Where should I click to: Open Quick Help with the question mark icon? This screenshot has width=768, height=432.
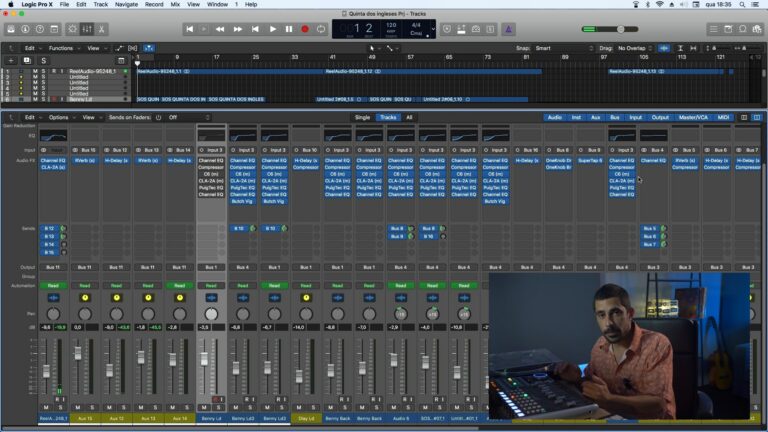point(40,29)
